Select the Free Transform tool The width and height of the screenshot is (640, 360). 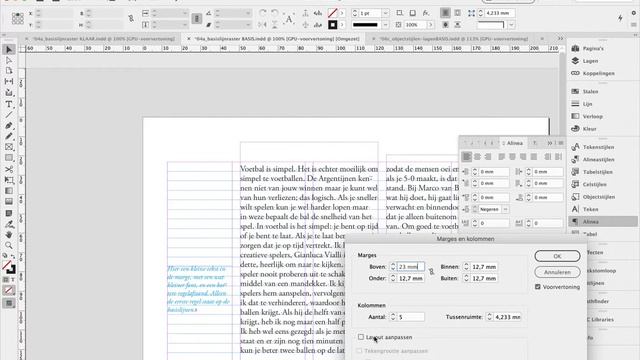point(9,180)
